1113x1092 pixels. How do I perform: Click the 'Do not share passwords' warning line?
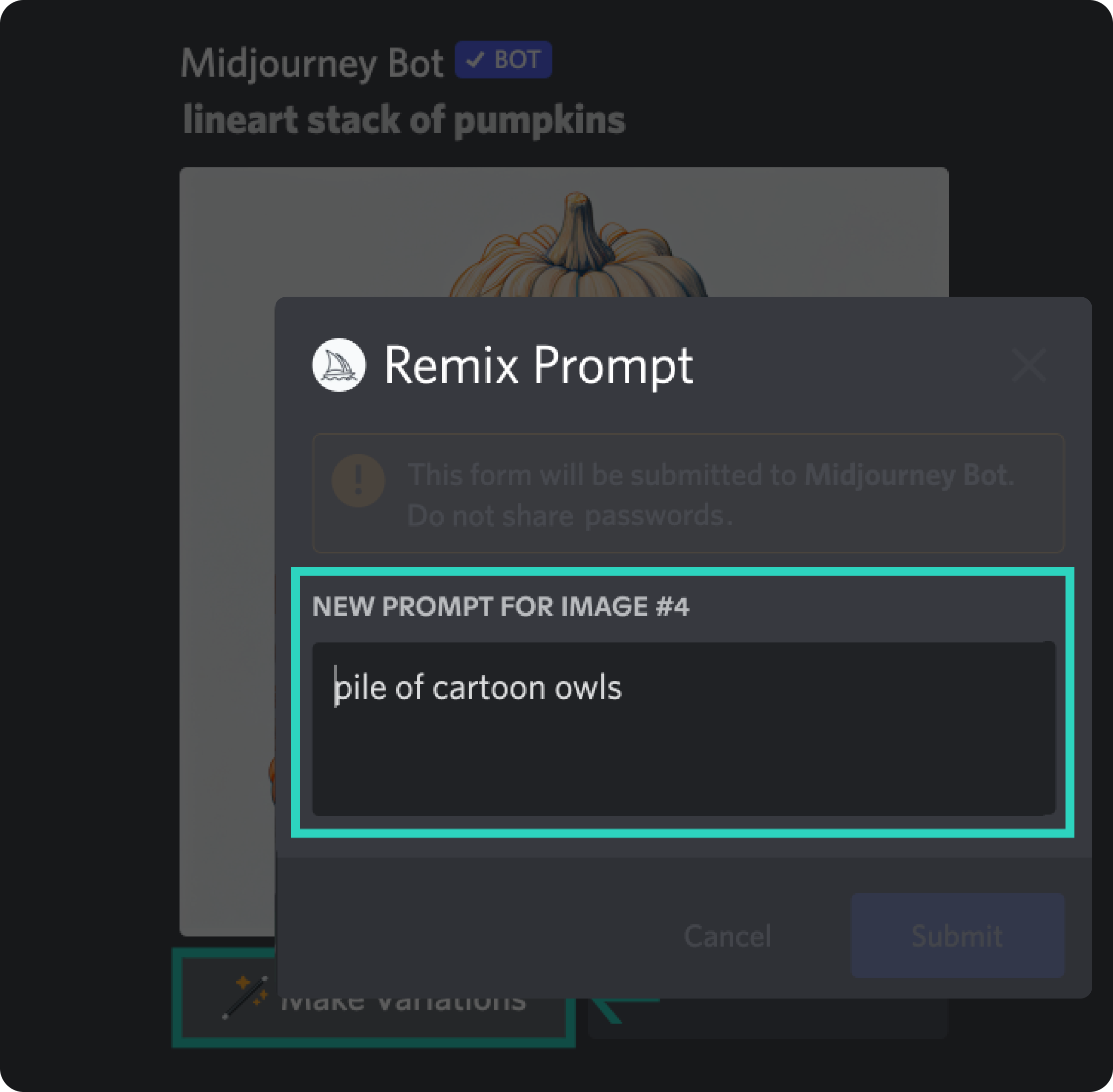tap(569, 515)
